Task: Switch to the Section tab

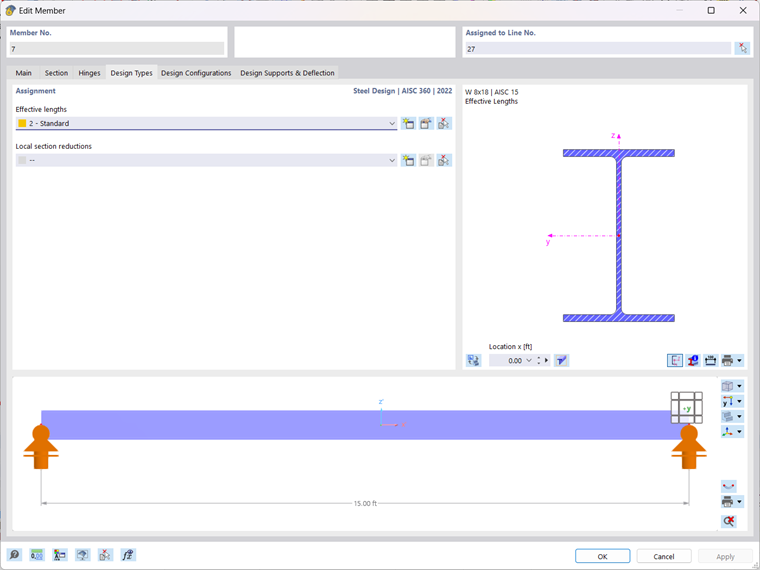Action: pos(56,73)
